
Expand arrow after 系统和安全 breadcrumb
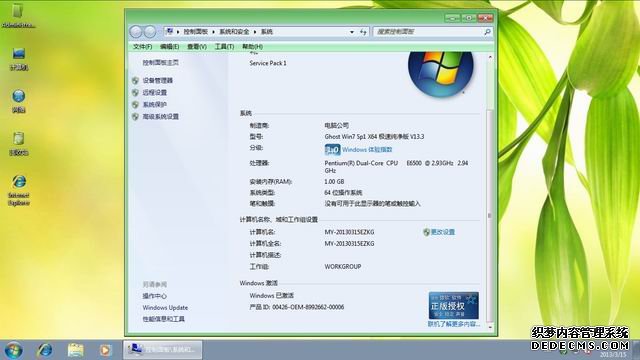click(x=255, y=32)
